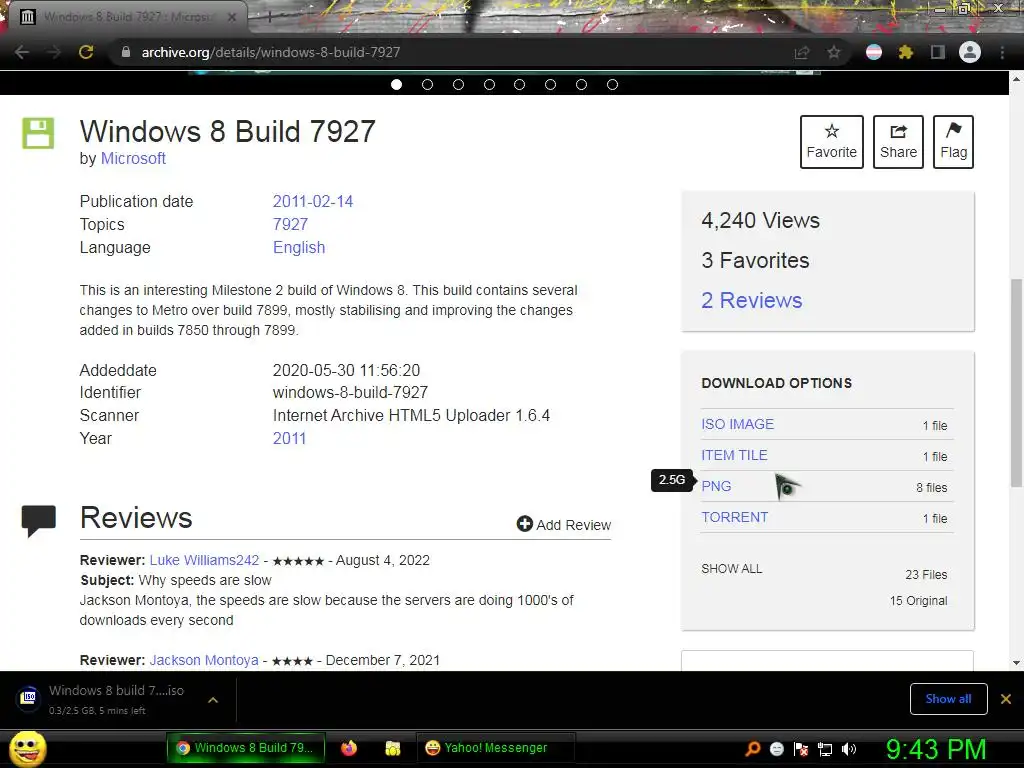Open TORRENT download option
1024x768 pixels.
(x=735, y=517)
